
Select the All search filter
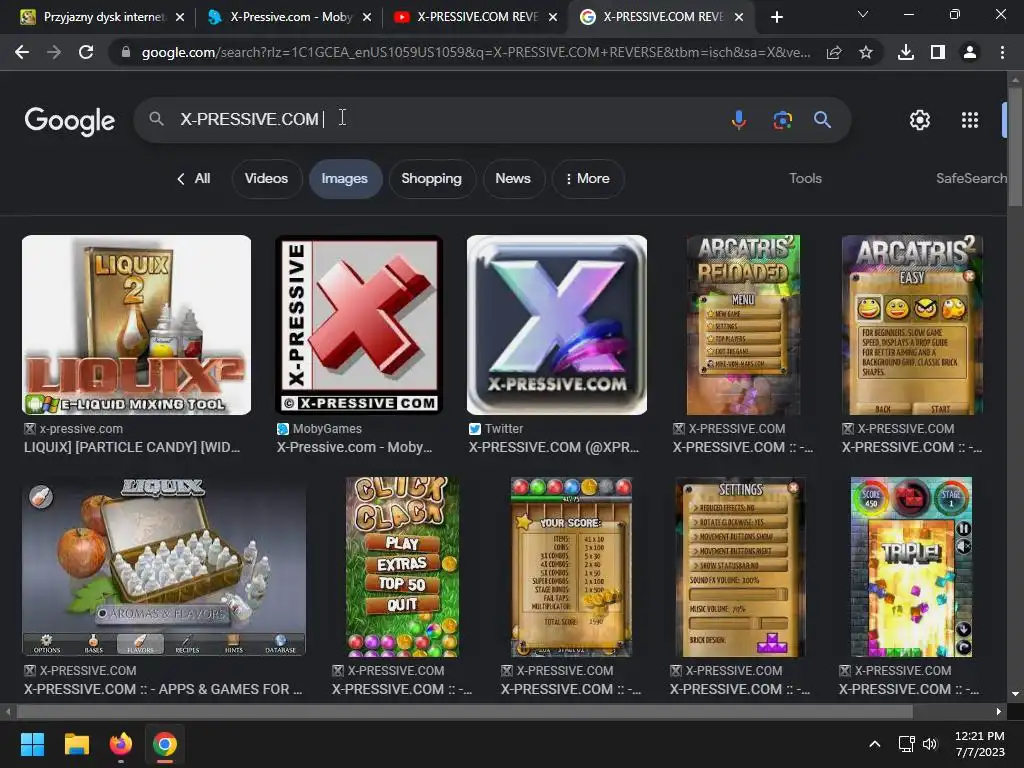pyautogui.click(x=194, y=178)
